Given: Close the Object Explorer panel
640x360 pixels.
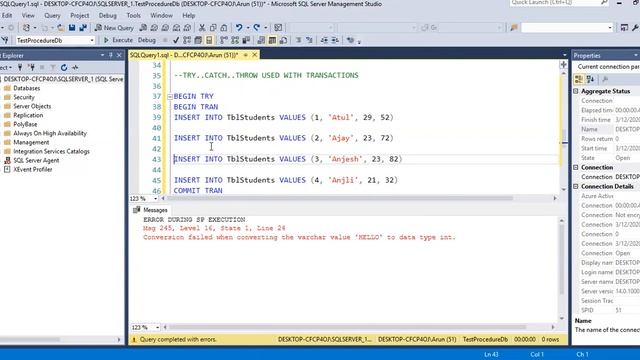Looking at the screenshot, I should tap(119, 55).
